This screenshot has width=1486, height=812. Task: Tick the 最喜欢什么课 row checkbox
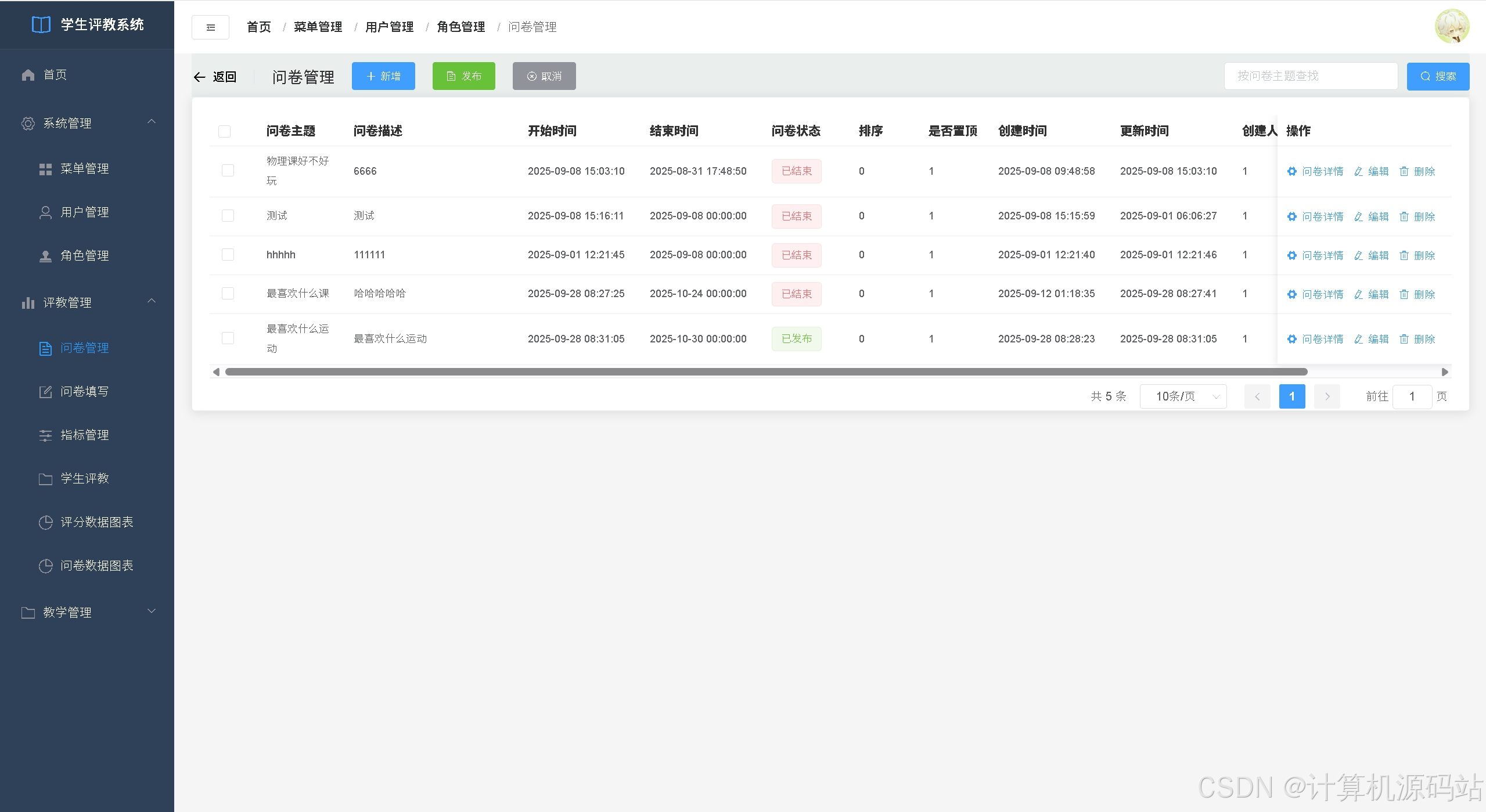pos(228,294)
